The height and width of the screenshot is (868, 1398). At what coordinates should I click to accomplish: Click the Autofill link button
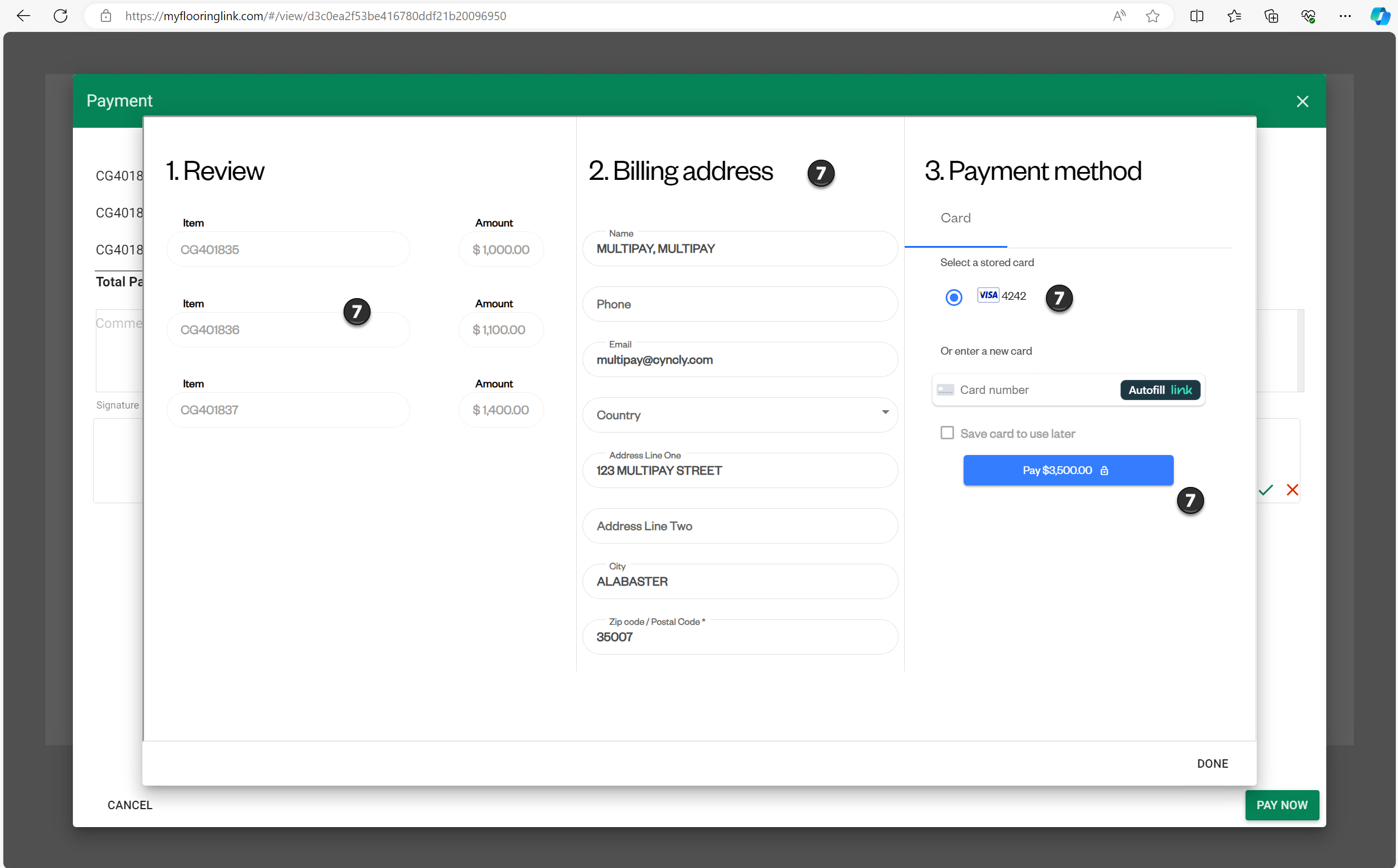click(1160, 390)
